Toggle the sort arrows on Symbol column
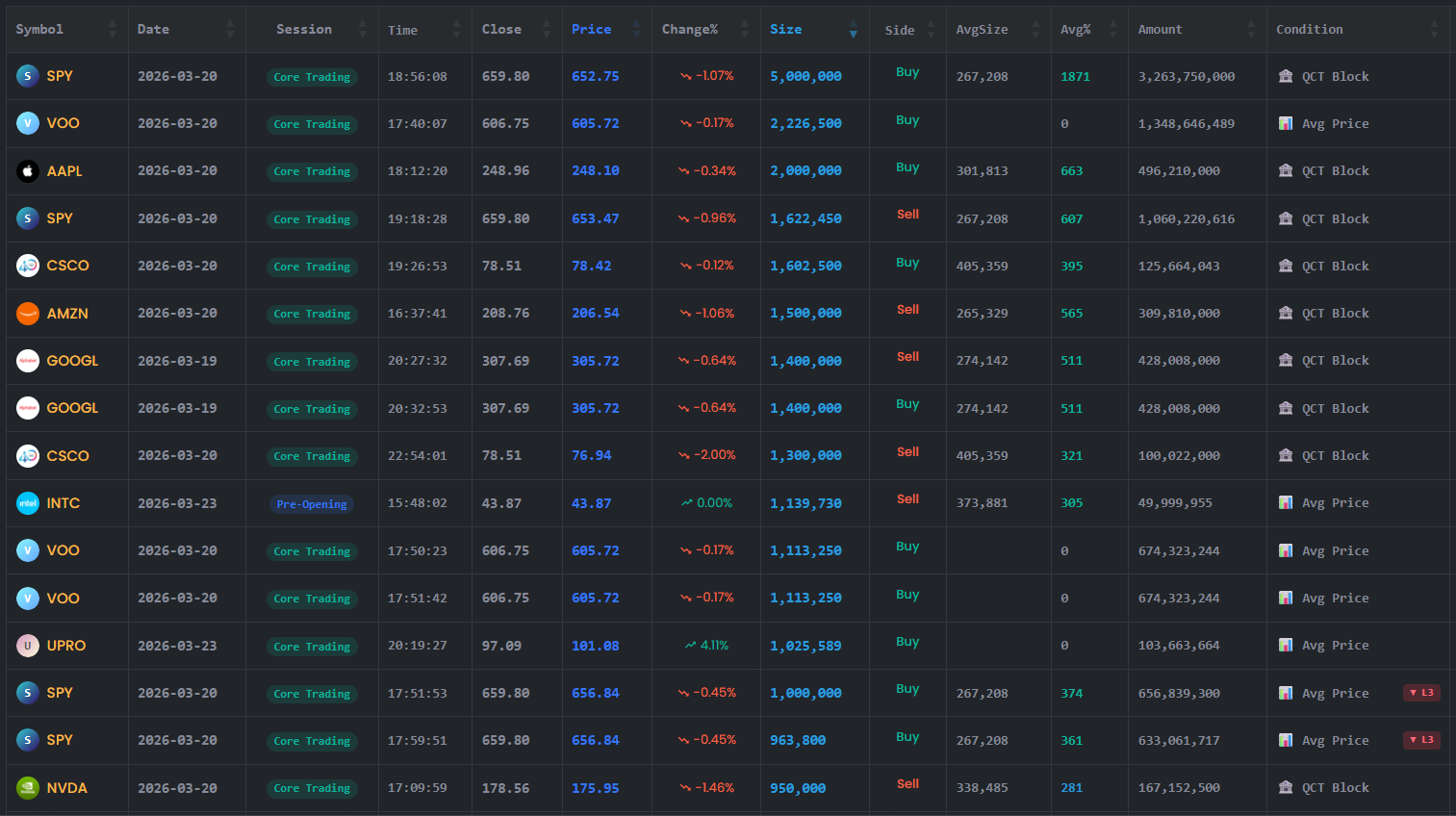This screenshot has height=816, width=1456. 113,30
